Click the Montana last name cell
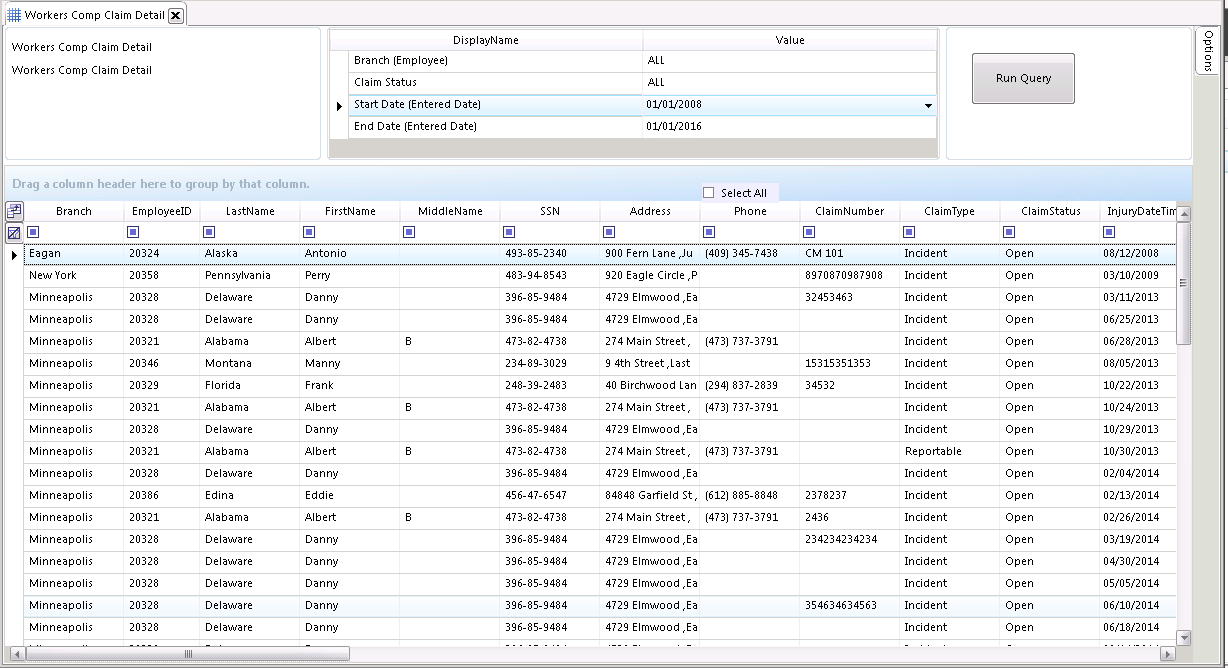Screen dimensions: 1228x668 tap(250, 364)
